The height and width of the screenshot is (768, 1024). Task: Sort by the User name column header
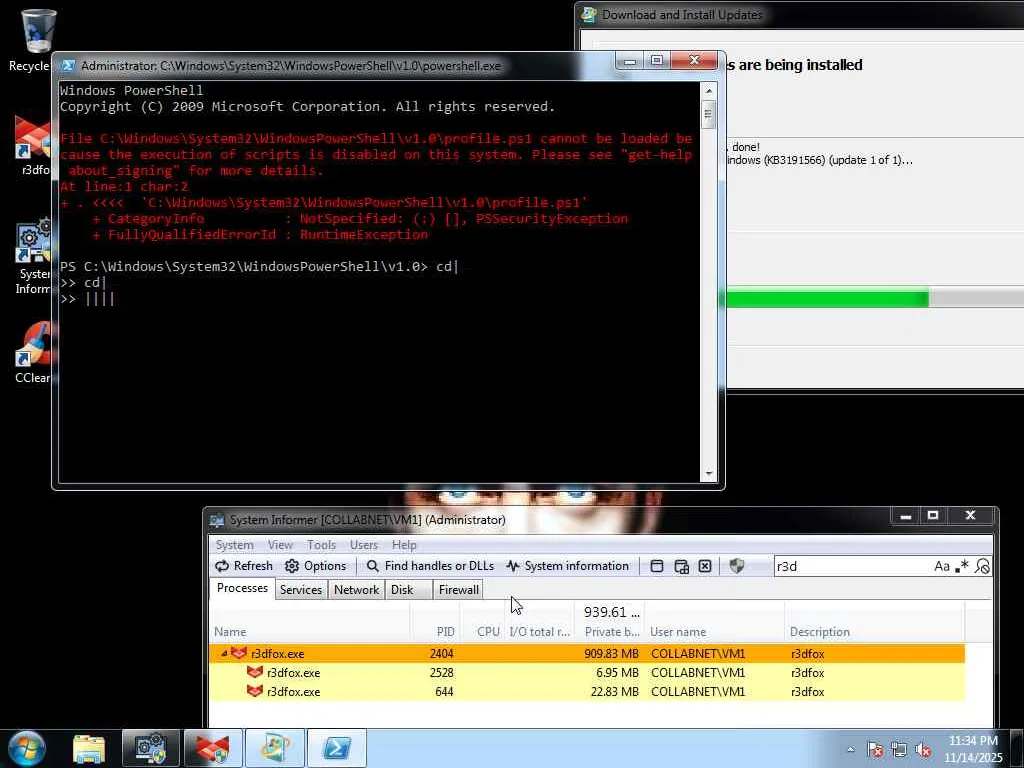click(x=714, y=623)
